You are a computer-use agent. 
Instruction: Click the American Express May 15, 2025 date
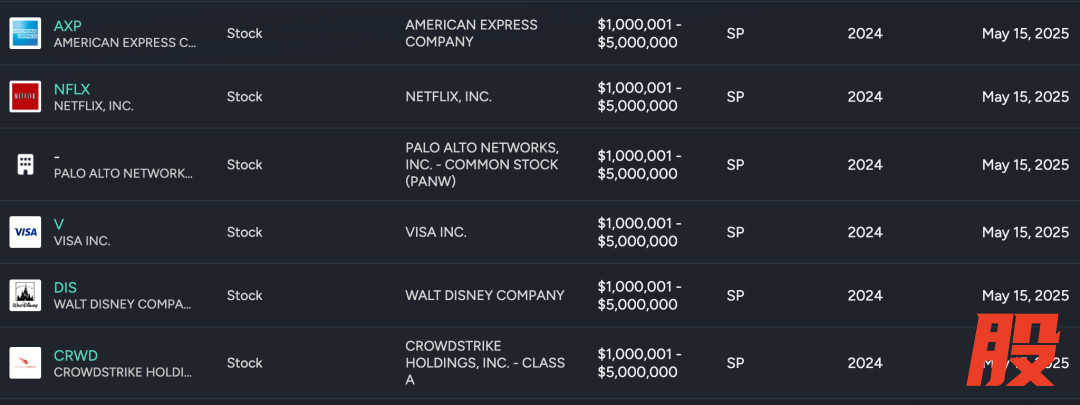pos(1025,34)
